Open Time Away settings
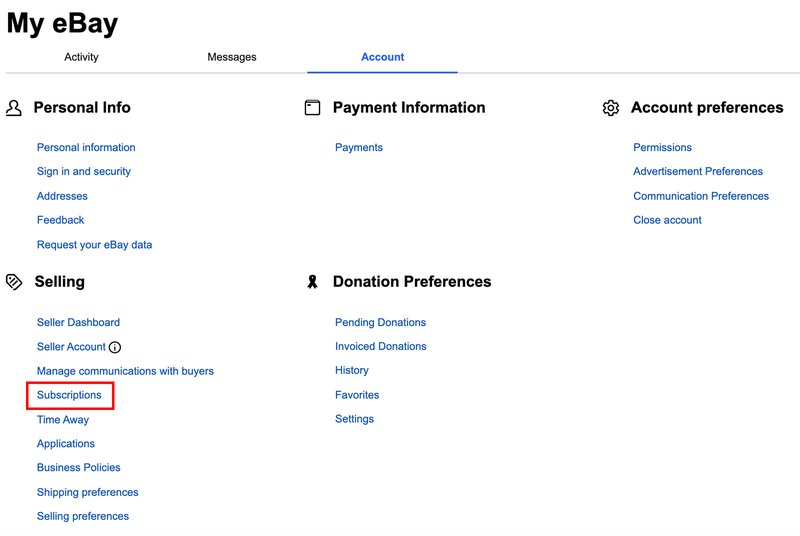Viewport: 800px width, 536px height. (x=63, y=420)
